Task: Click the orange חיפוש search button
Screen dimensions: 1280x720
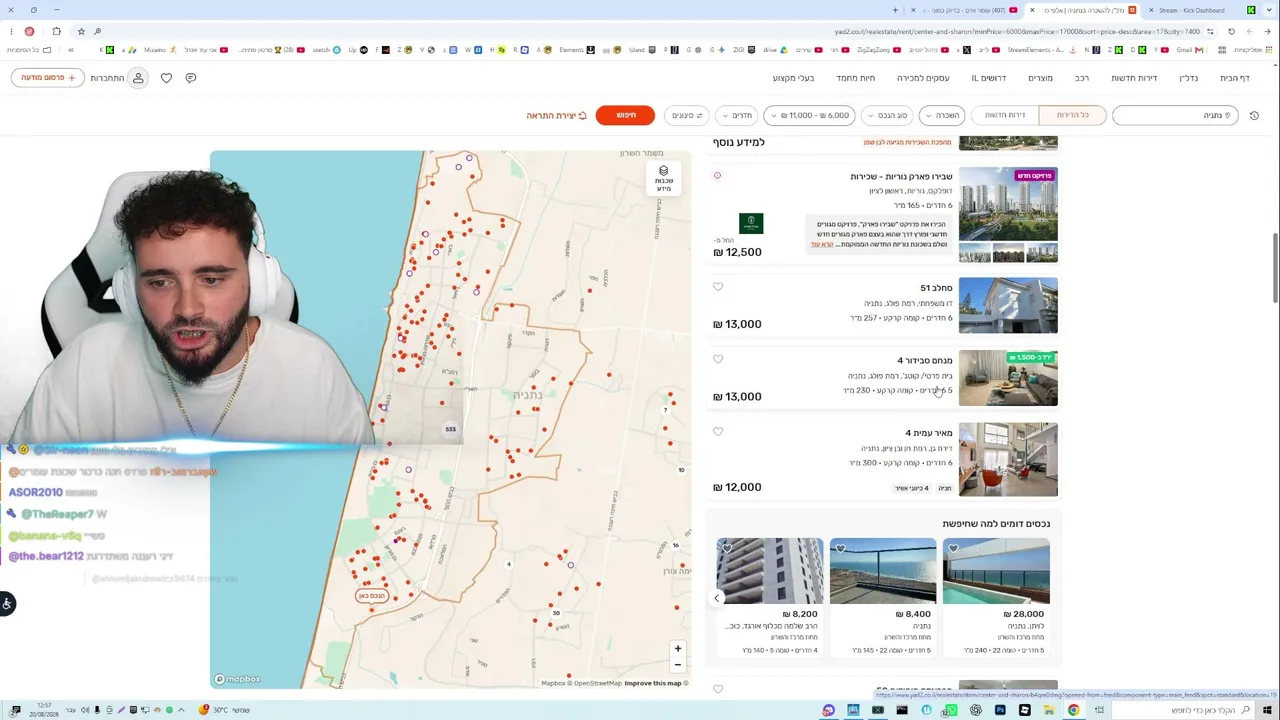Action: tap(625, 115)
